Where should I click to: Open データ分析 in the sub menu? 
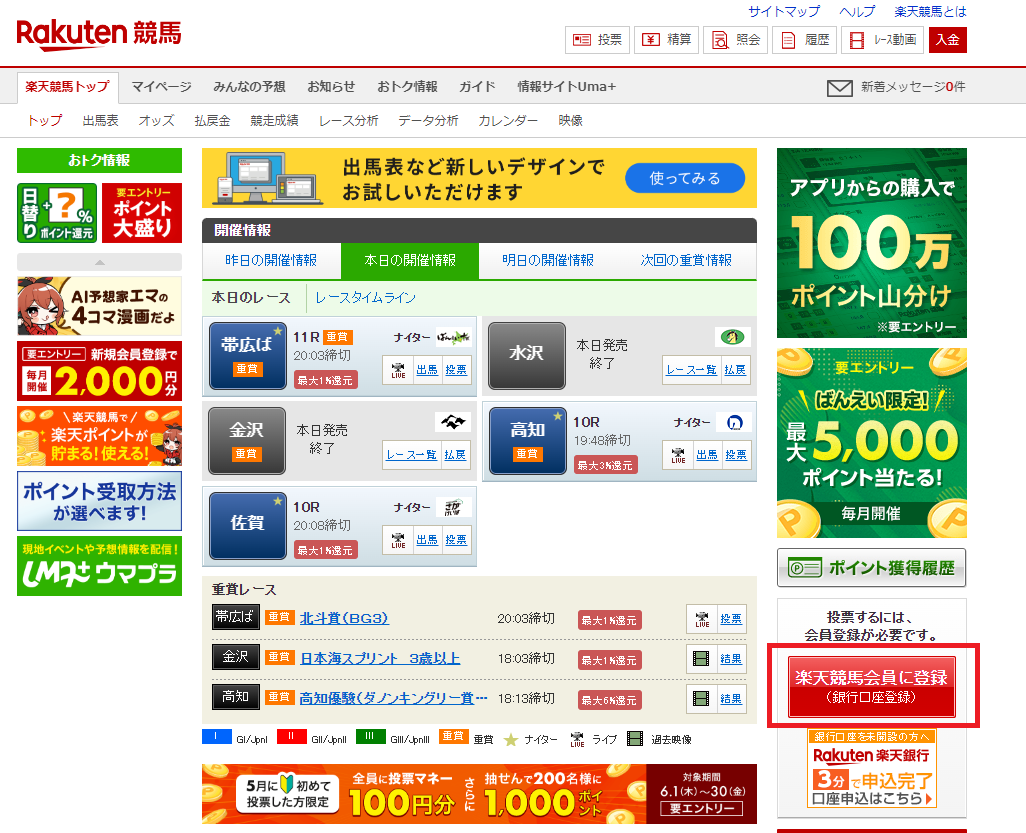point(428,120)
